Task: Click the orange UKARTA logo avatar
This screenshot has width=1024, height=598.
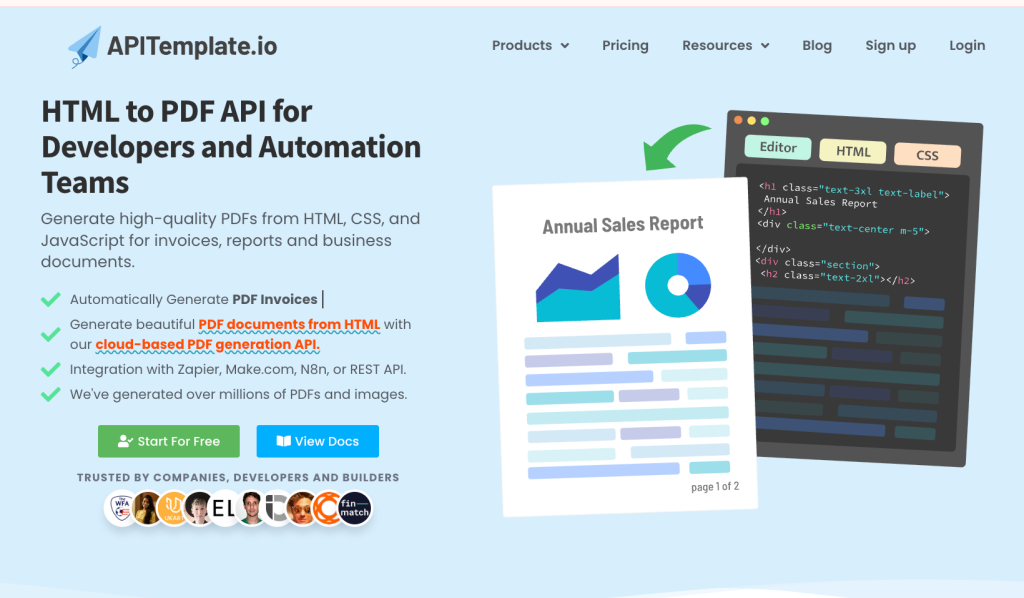Action: (173, 509)
